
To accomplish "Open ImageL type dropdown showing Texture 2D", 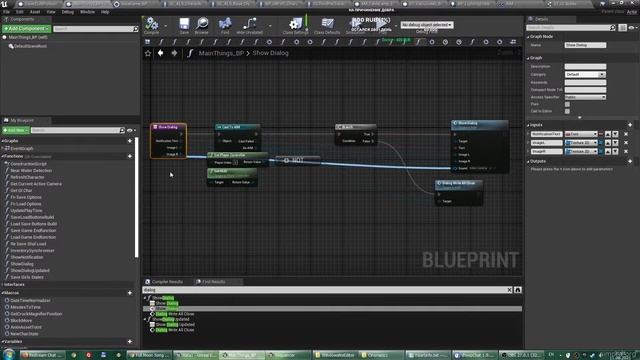I will click(581, 143).
